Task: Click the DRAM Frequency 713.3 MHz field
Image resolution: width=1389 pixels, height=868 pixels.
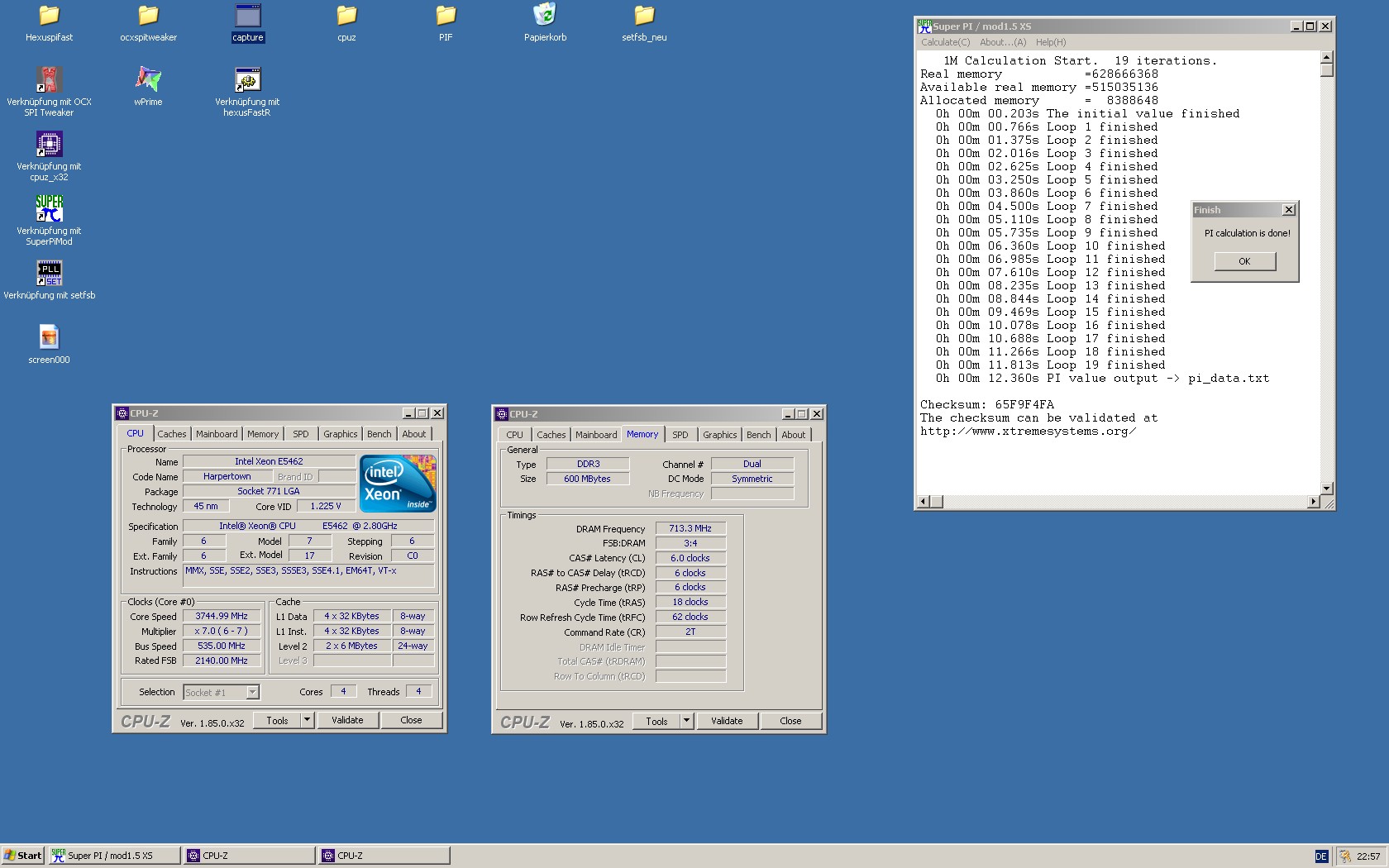Action: coord(690,528)
